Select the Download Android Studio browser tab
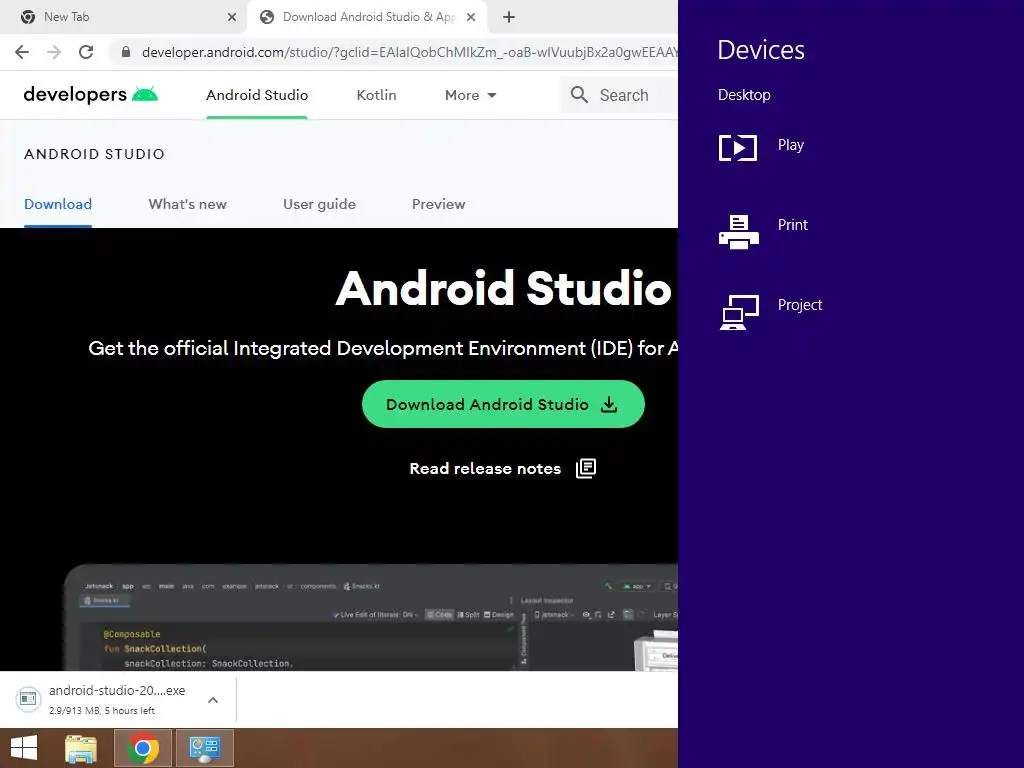The image size is (1024, 768). [x=368, y=17]
